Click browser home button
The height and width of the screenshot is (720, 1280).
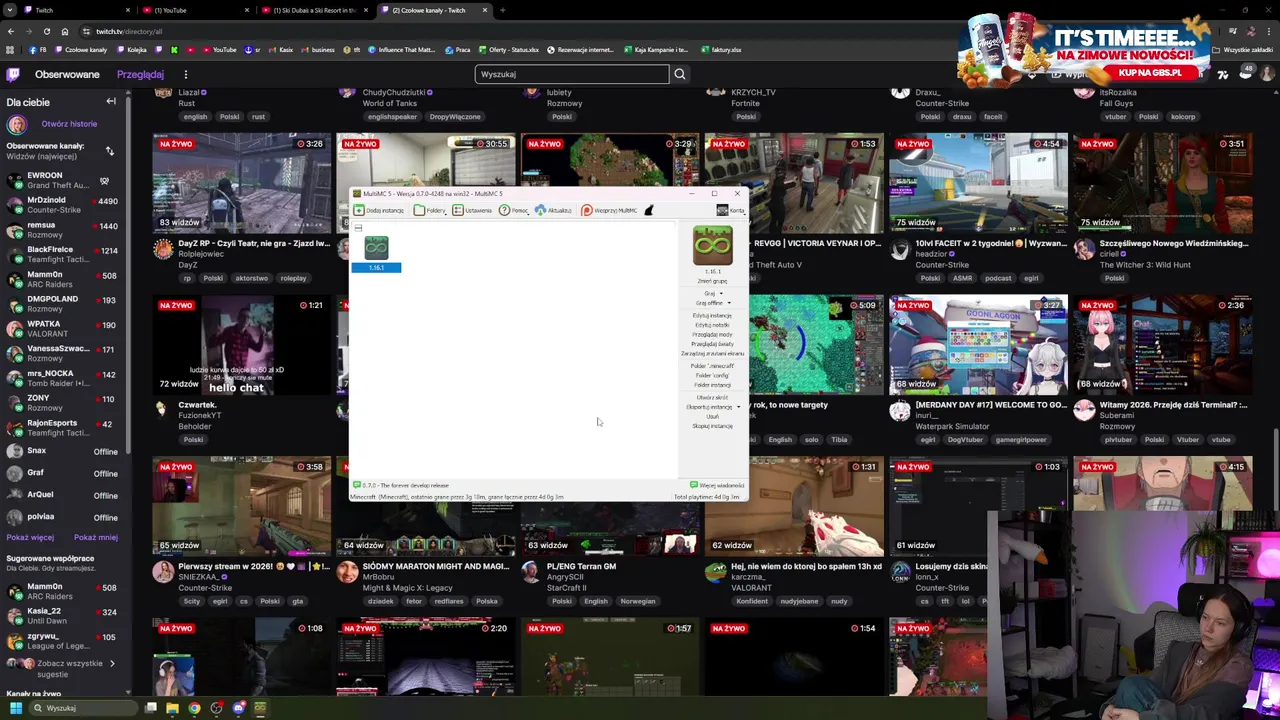[64, 31]
